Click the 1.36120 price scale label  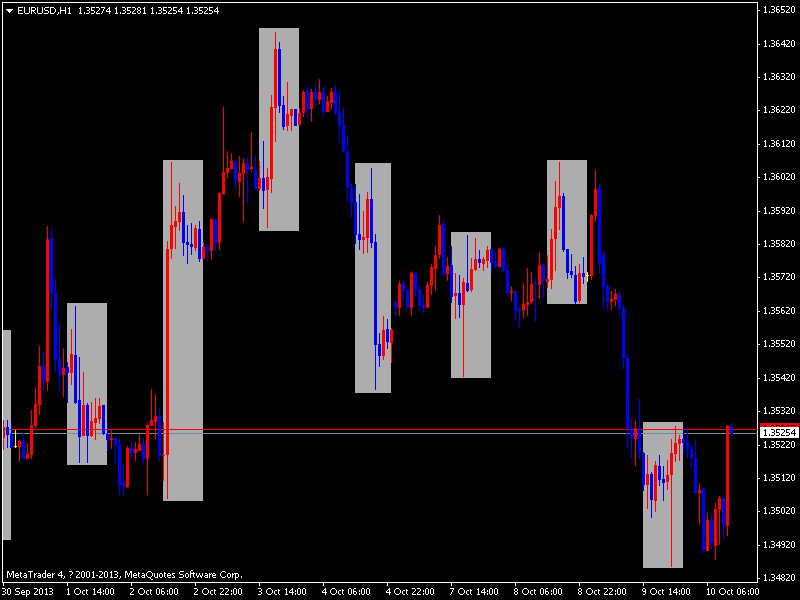779,144
